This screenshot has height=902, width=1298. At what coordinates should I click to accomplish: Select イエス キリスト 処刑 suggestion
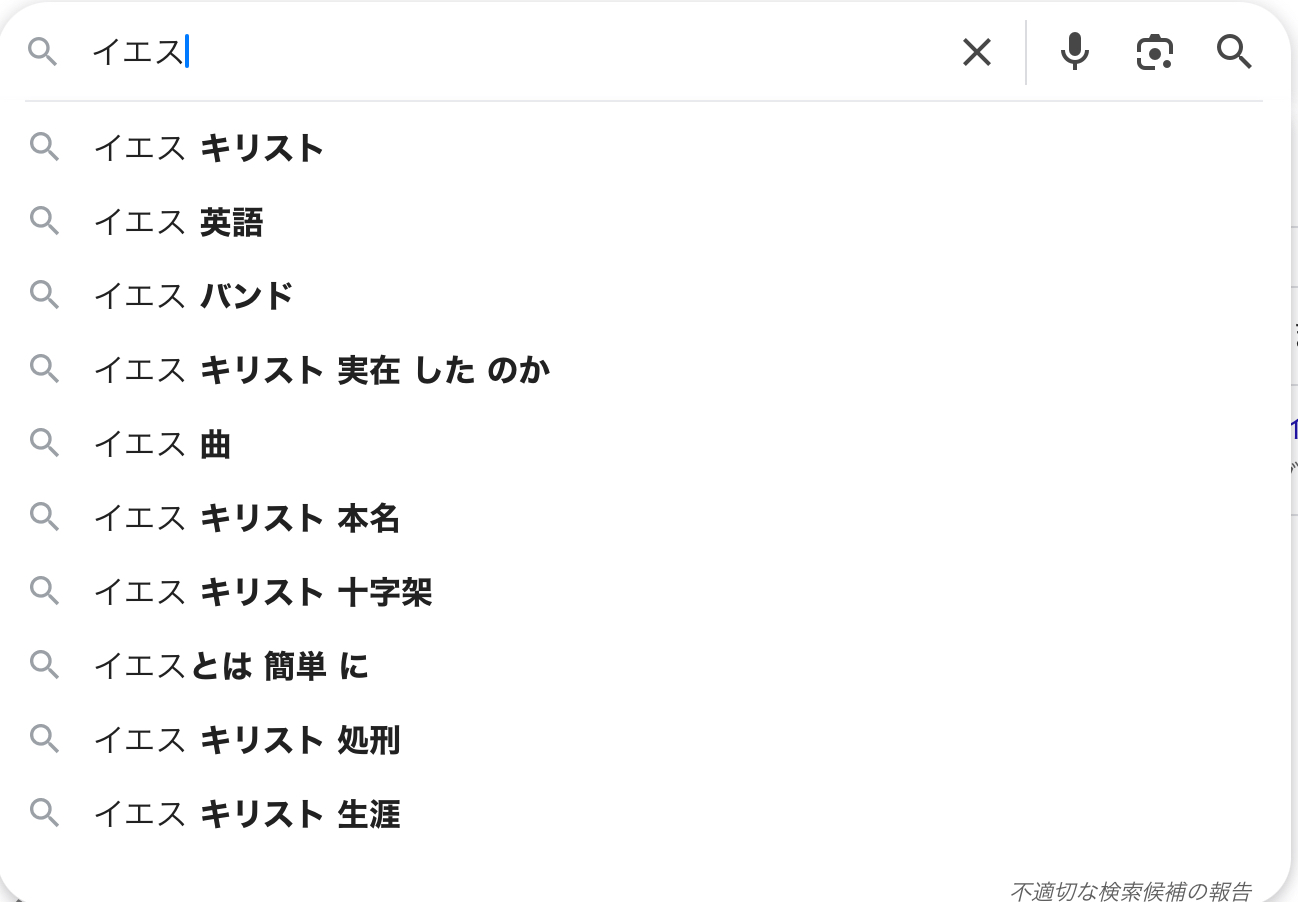[246, 740]
